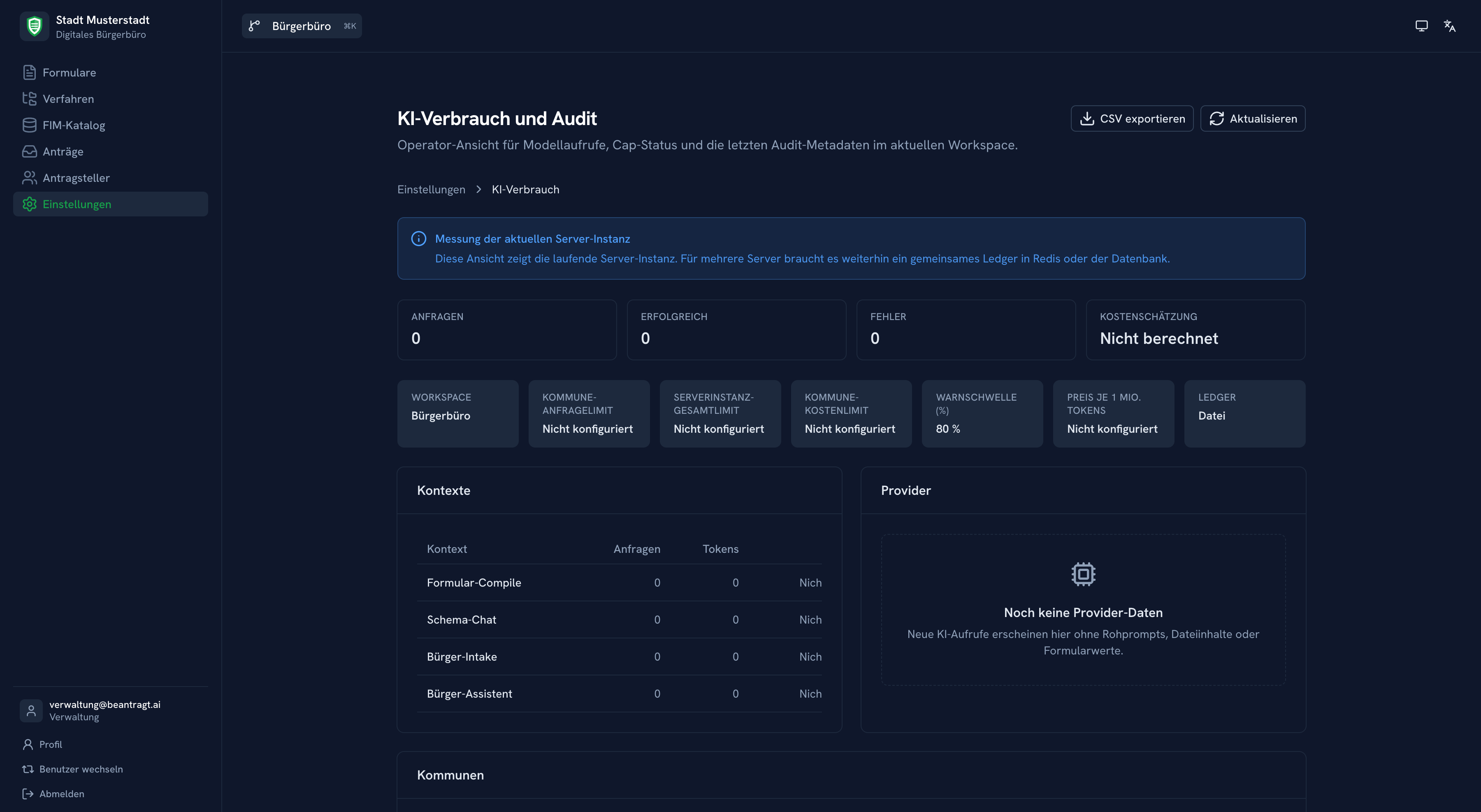
Task: Select the Fehler stat card
Action: click(966, 330)
